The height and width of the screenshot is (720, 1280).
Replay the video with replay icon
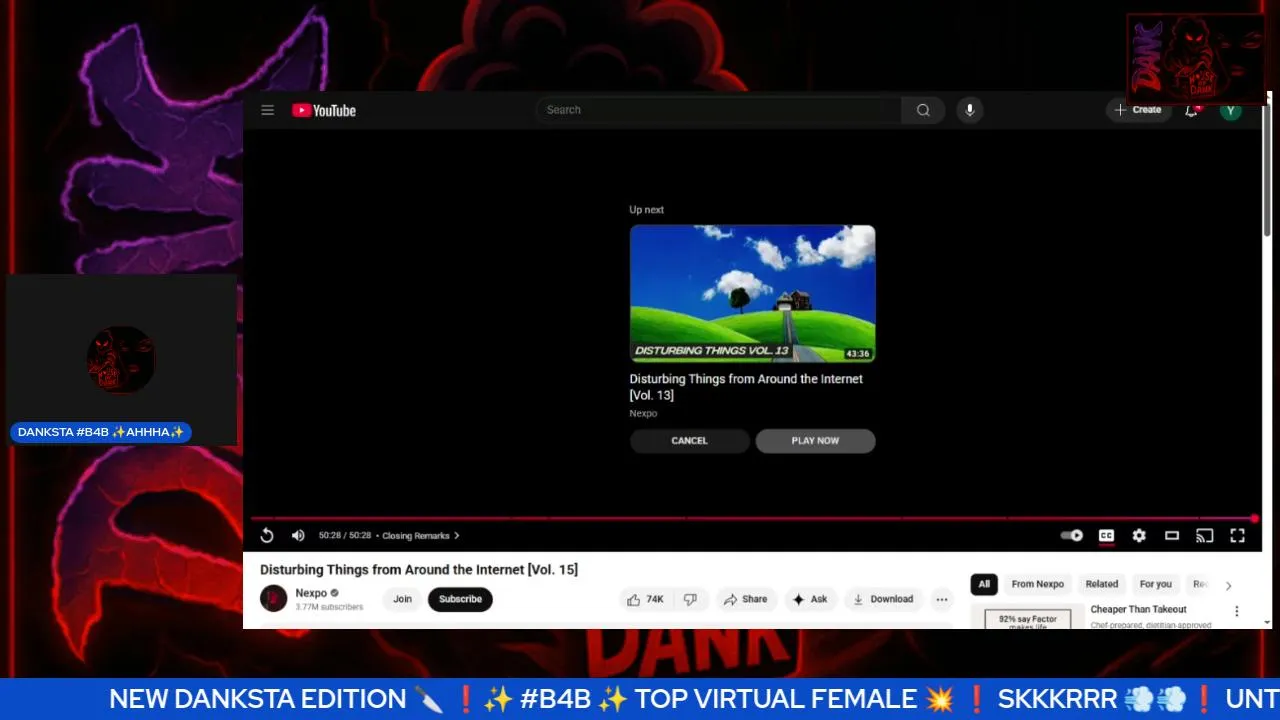pyautogui.click(x=267, y=536)
